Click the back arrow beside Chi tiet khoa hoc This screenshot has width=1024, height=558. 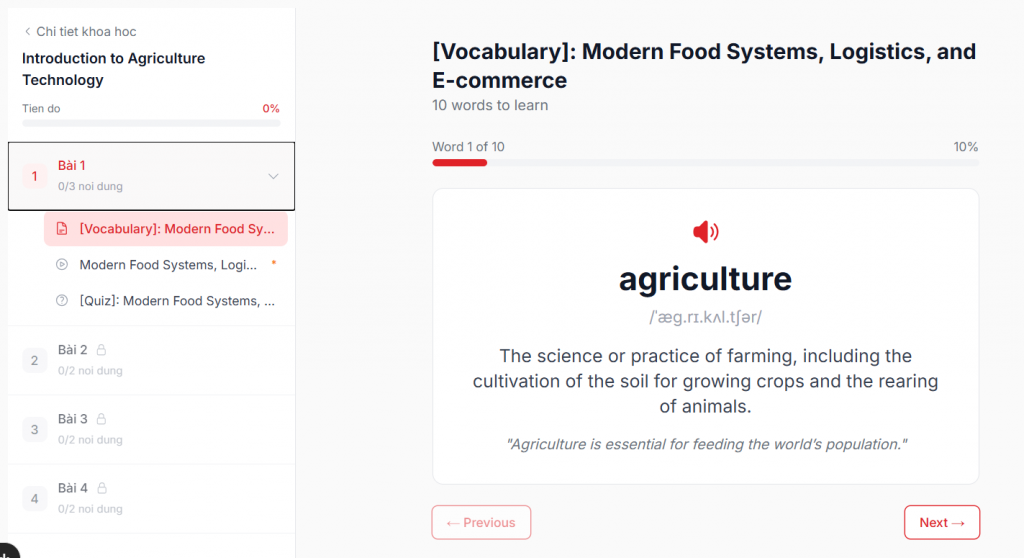(27, 32)
